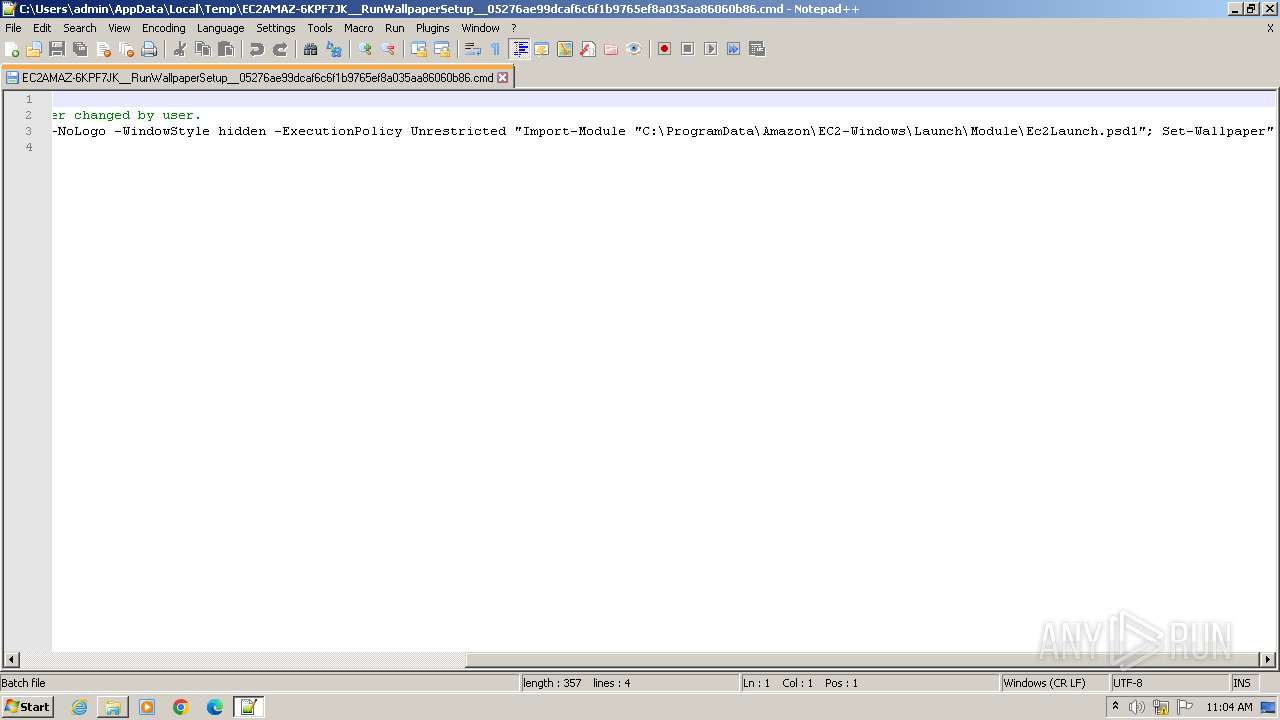Select the RunWallpaperSetup .cmd document tab
The image size is (1280, 720).
pyautogui.click(x=257, y=77)
